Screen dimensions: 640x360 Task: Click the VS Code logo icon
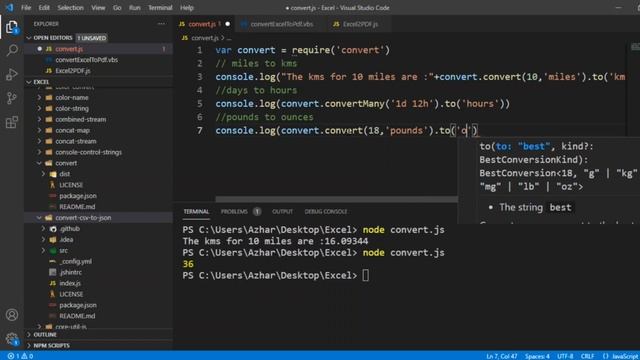coord(9,7)
